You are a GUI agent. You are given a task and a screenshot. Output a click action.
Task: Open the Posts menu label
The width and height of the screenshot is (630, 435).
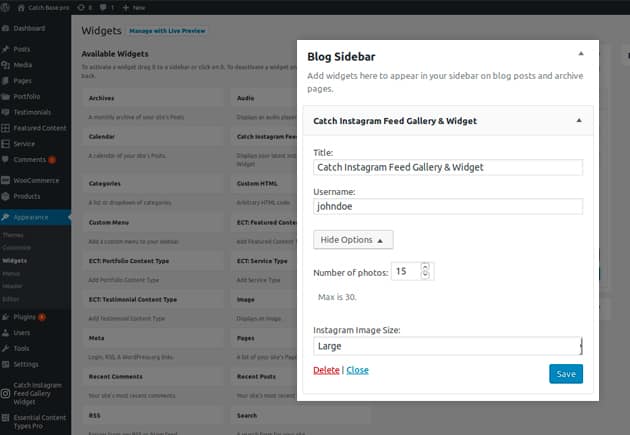click(22, 49)
